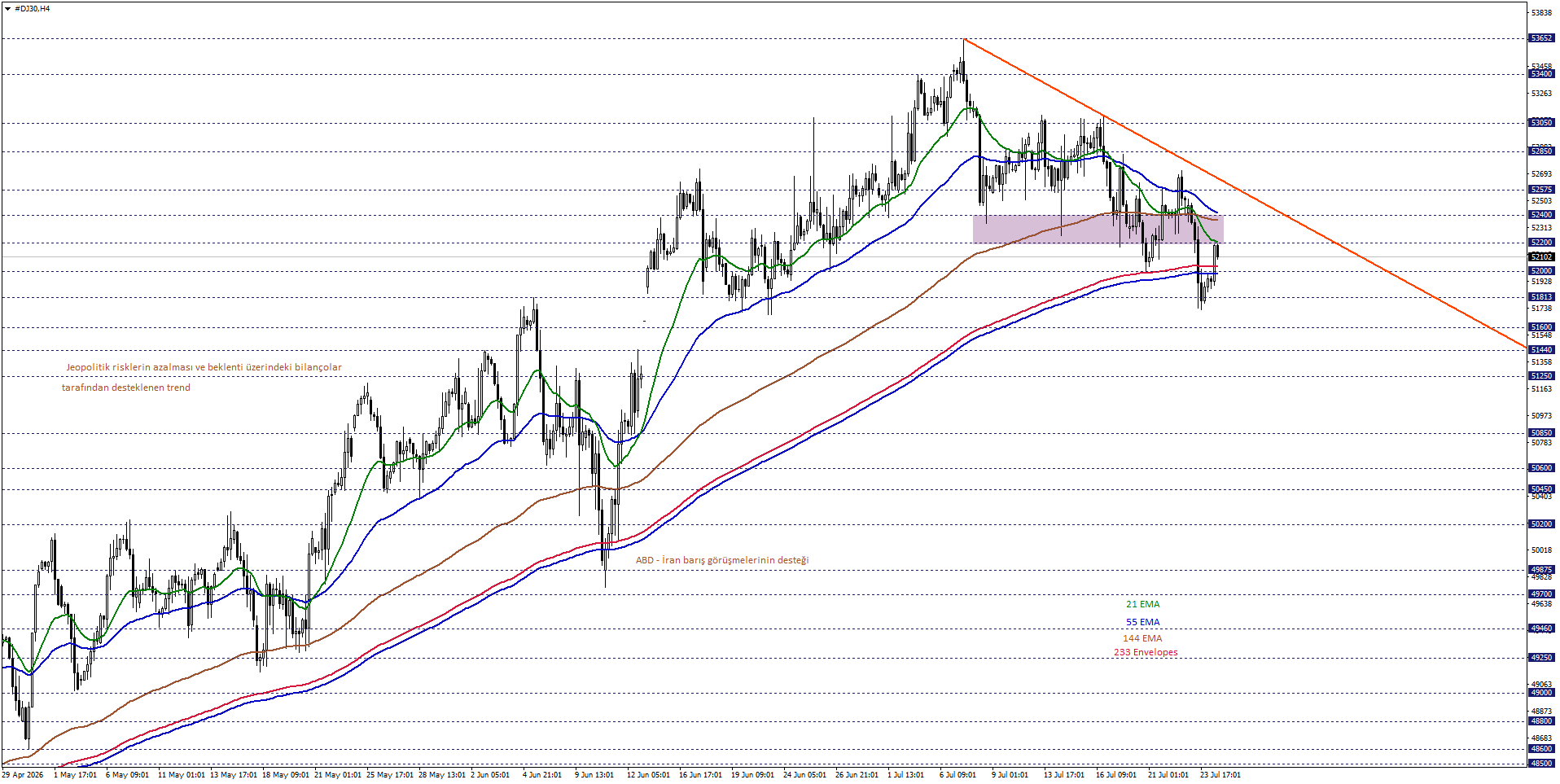Viewport: 1560px width, 784px height.
Task: Select the '12 Jun 05:01' time axis label
Action: [649, 774]
